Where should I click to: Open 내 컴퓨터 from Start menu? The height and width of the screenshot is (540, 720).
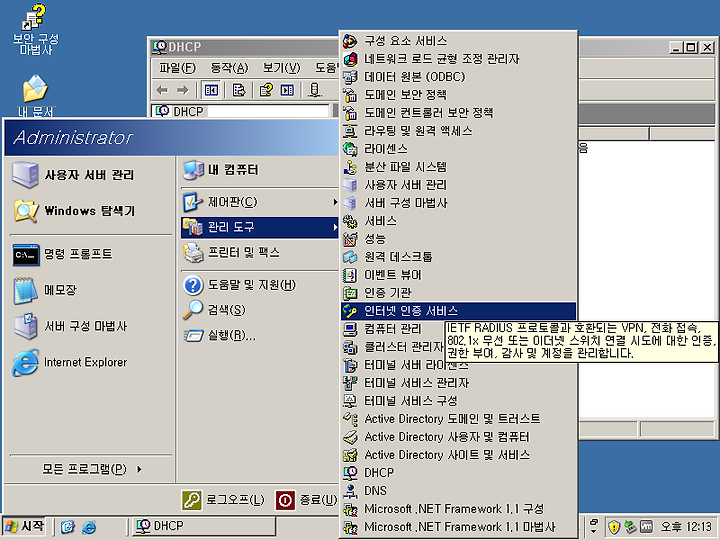(x=259, y=170)
